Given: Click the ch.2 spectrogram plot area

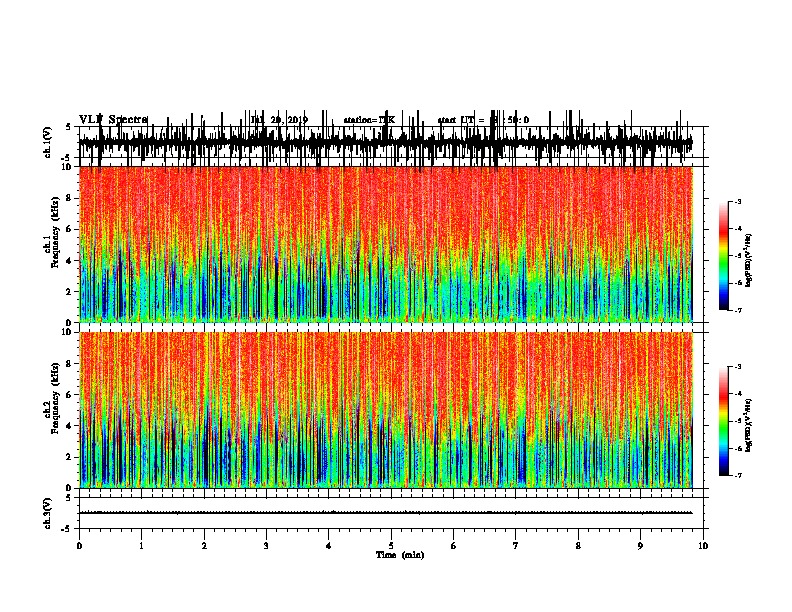Looking at the screenshot, I should coord(386,410).
